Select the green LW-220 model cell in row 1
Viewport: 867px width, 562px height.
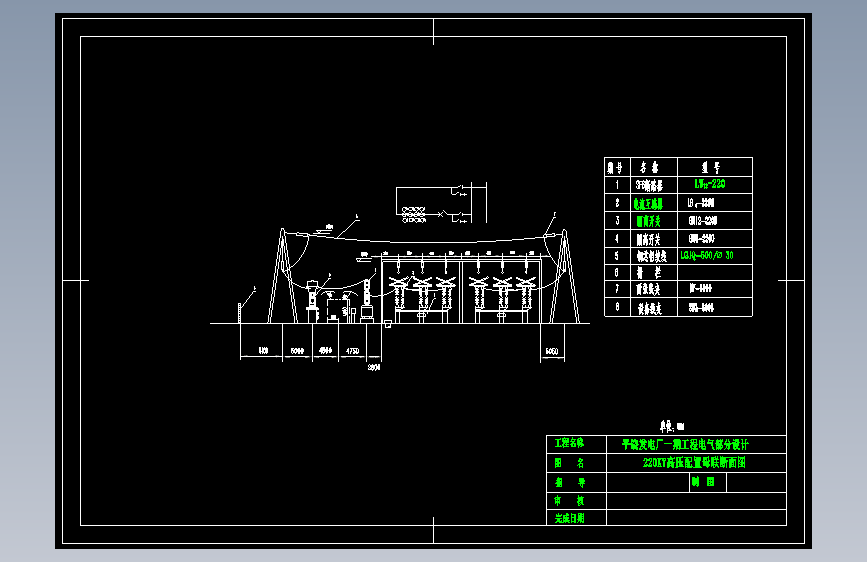(x=715, y=184)
